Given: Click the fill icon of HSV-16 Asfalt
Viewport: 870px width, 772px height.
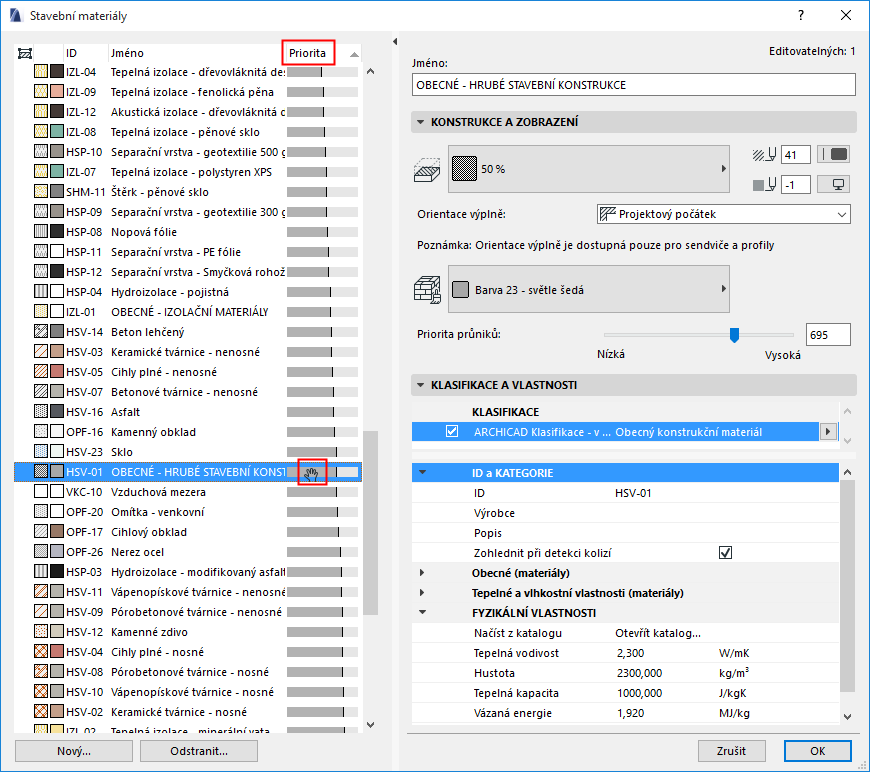Looking at the screenshot, I should coord(41,412).
